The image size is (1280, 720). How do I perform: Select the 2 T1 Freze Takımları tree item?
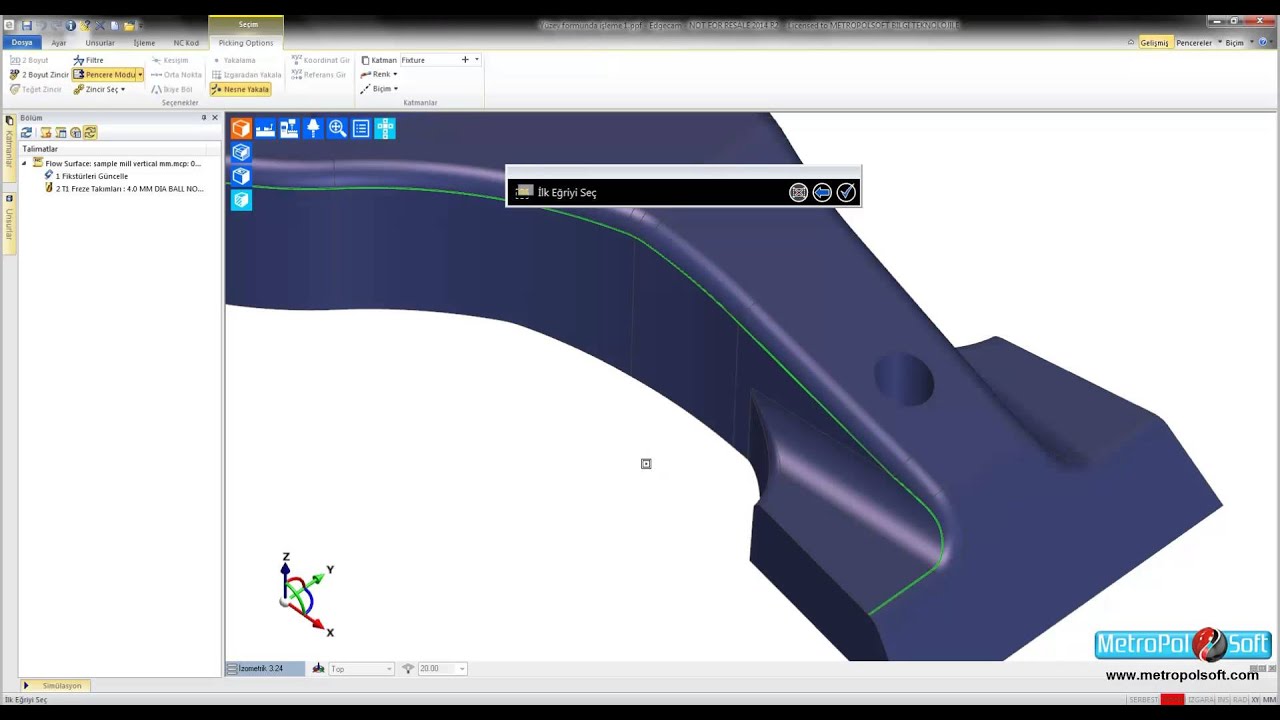[x=124, y=188]
